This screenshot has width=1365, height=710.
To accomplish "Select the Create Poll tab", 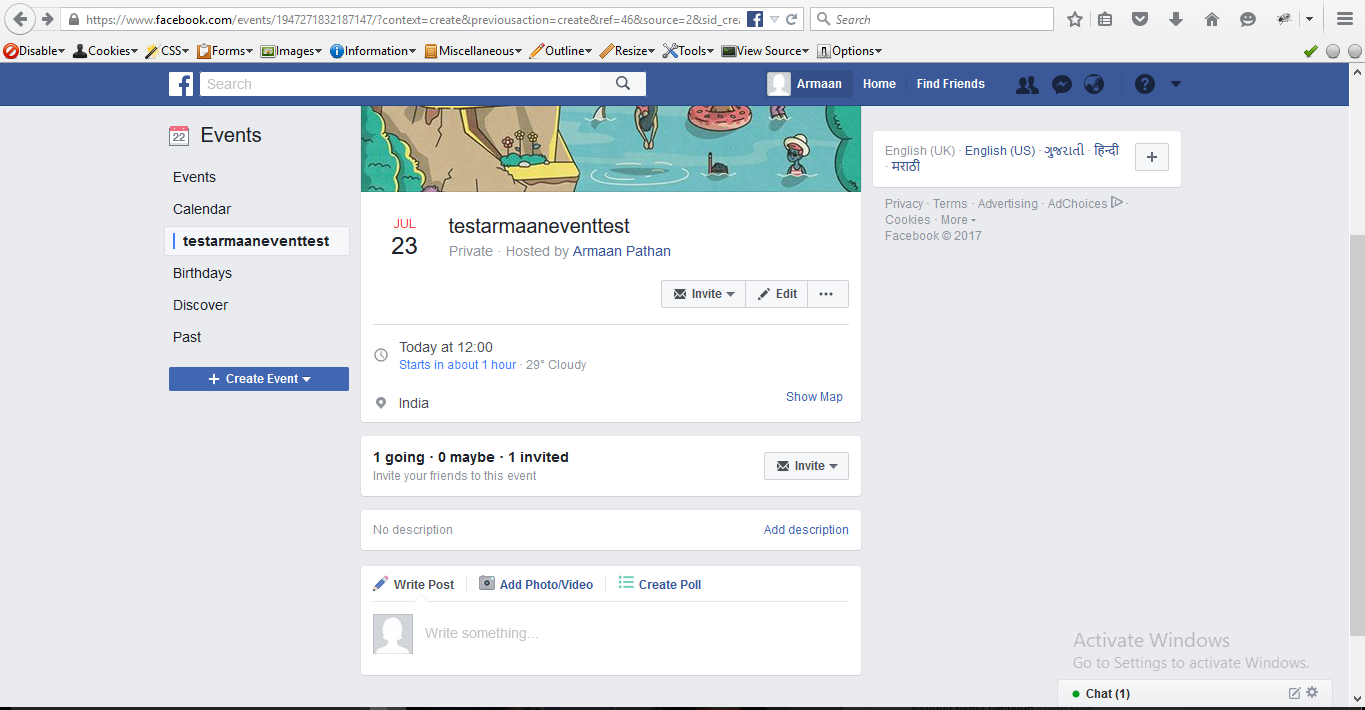I will (x=660, y=584).
